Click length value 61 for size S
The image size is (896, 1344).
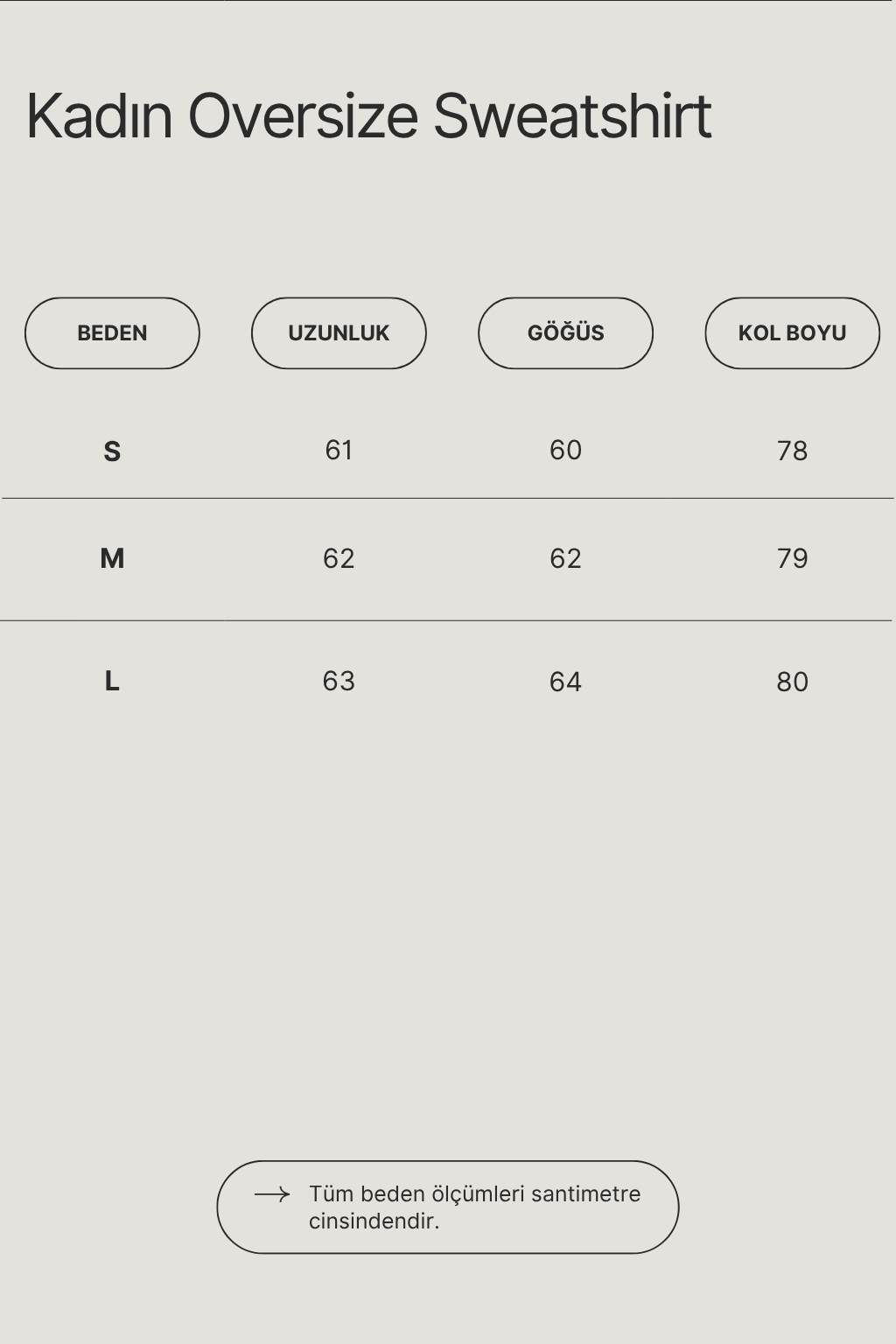coord(339,450)
